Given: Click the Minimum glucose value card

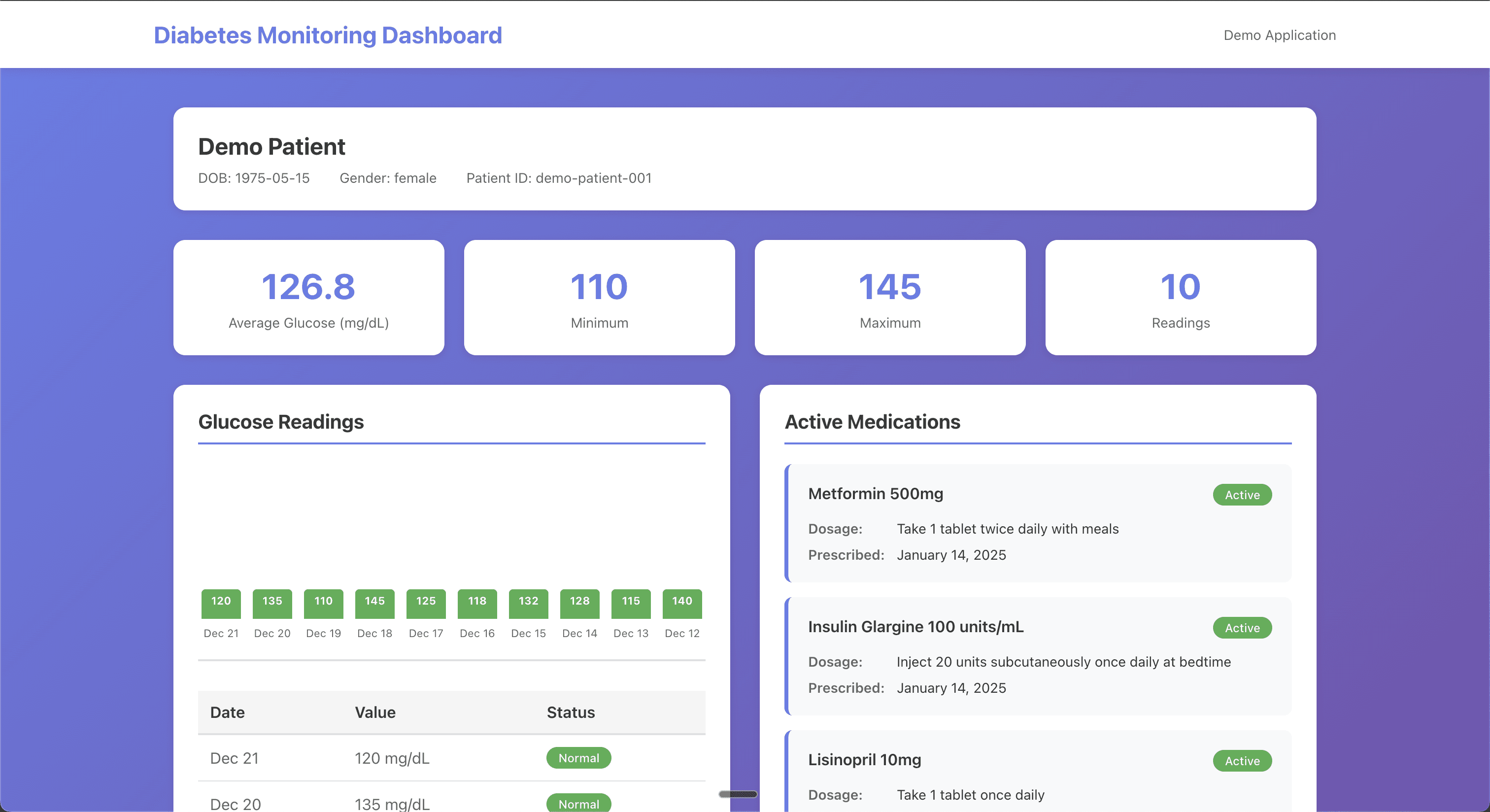Looking at the screenshot, I should point(599,297).
